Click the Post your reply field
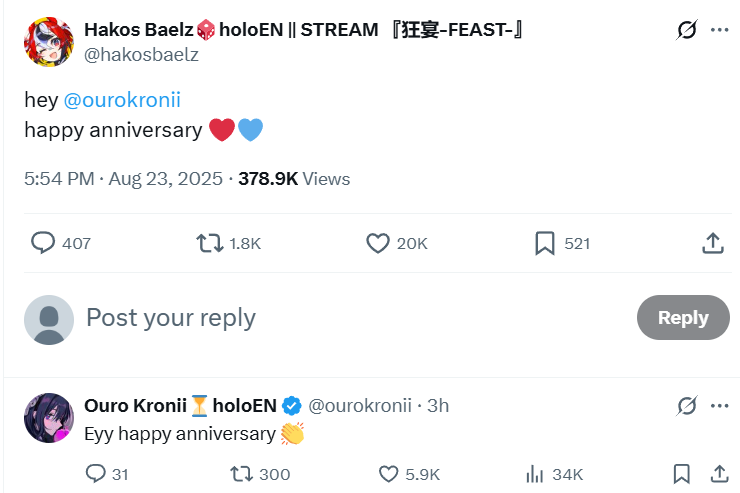 (171, 318)
